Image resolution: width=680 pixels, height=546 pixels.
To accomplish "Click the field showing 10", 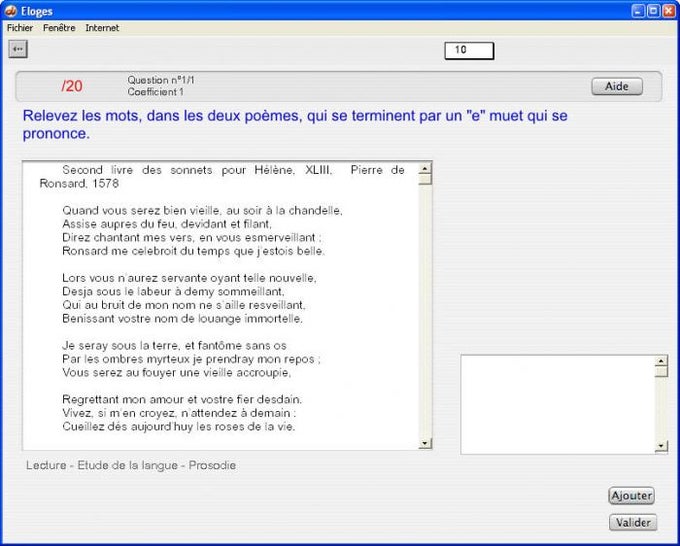I will coord(469,50).
